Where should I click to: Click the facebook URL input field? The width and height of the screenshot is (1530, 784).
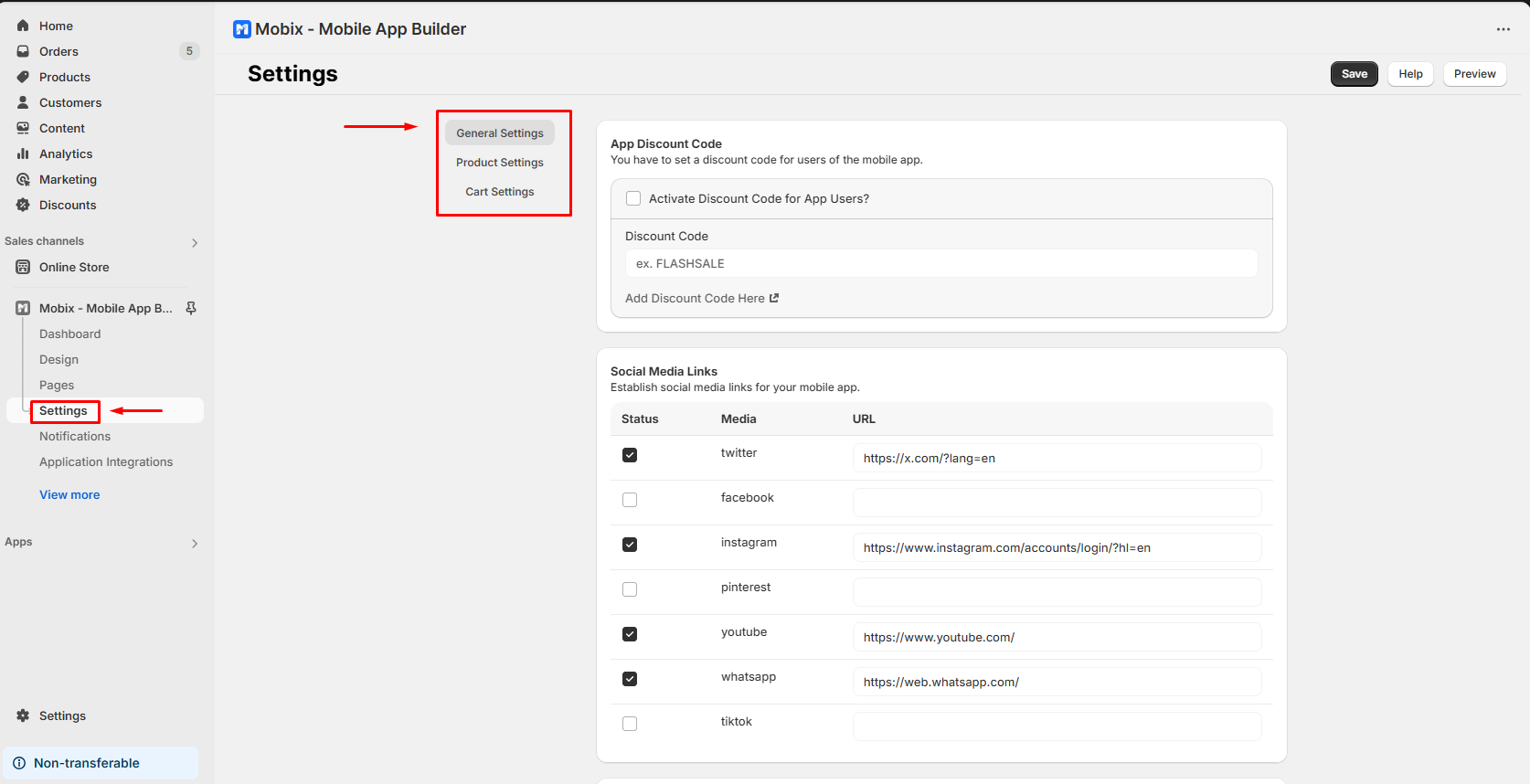click(x=1057, y=503)
